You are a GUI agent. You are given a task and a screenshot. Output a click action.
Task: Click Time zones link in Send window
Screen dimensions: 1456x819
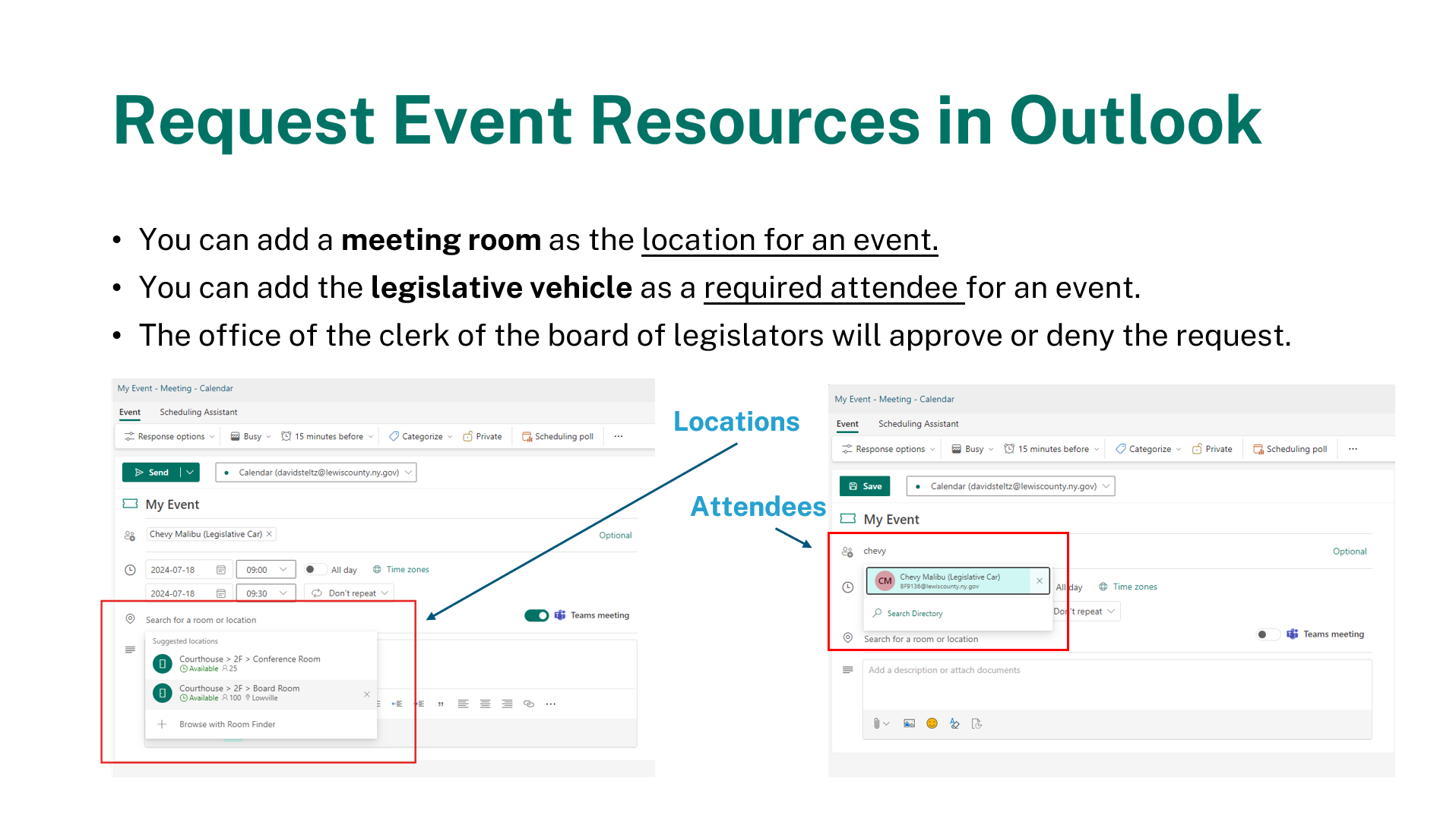pyautogui.click(x=400, y=569)
